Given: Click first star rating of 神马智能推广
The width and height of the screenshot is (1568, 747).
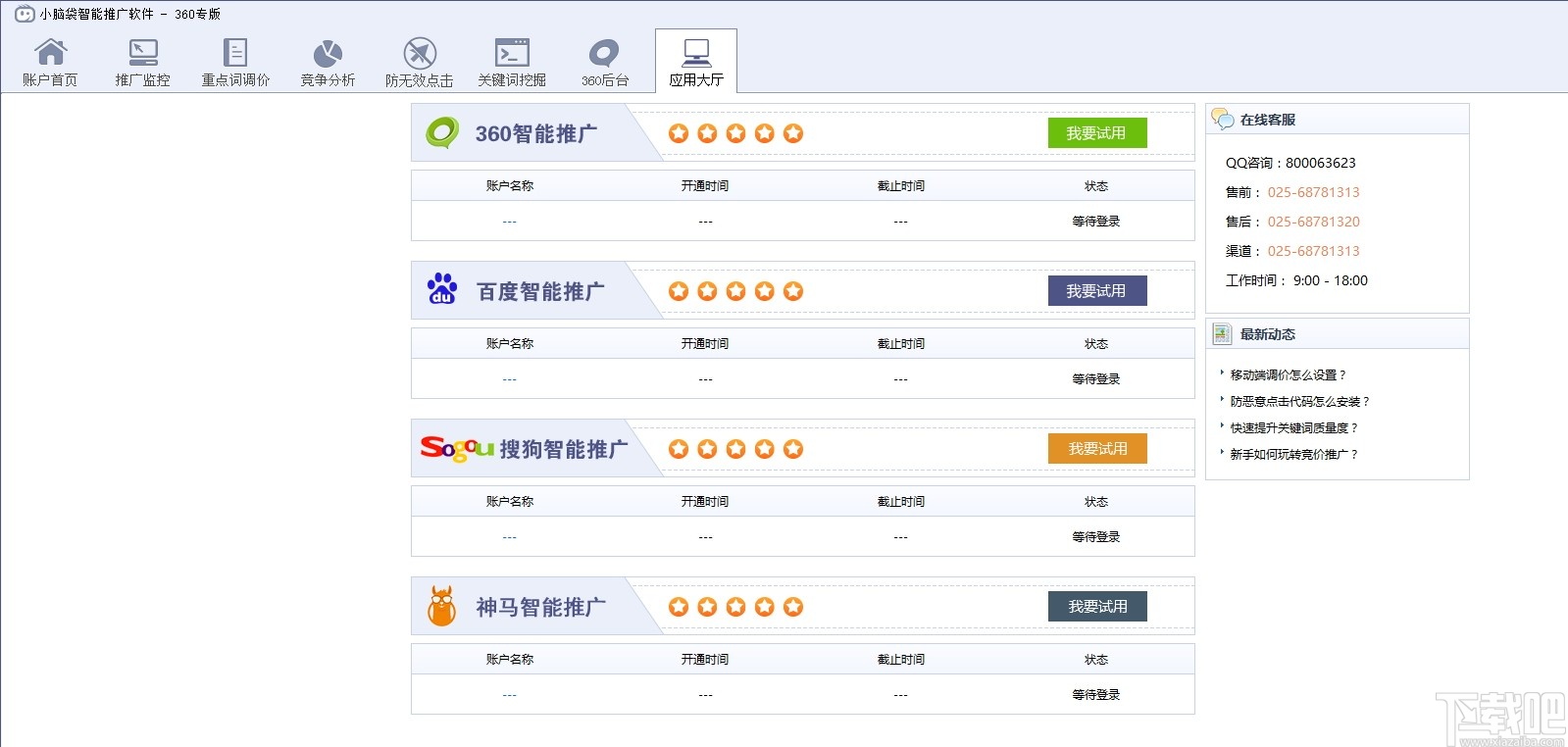Looking at the screenshot, I should coord(679,607).
